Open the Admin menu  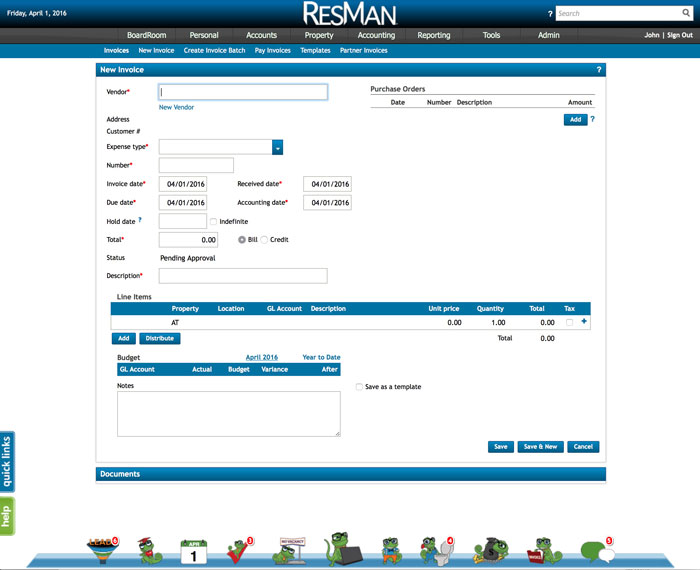pos(549,35)
